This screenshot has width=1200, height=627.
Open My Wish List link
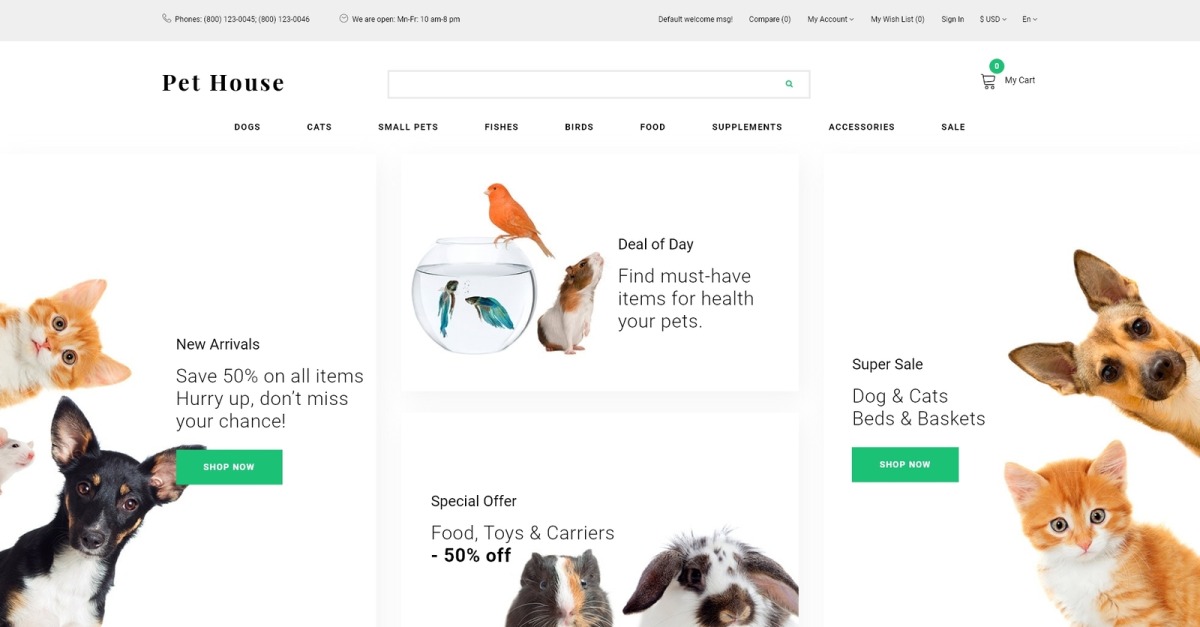point(897,19)
